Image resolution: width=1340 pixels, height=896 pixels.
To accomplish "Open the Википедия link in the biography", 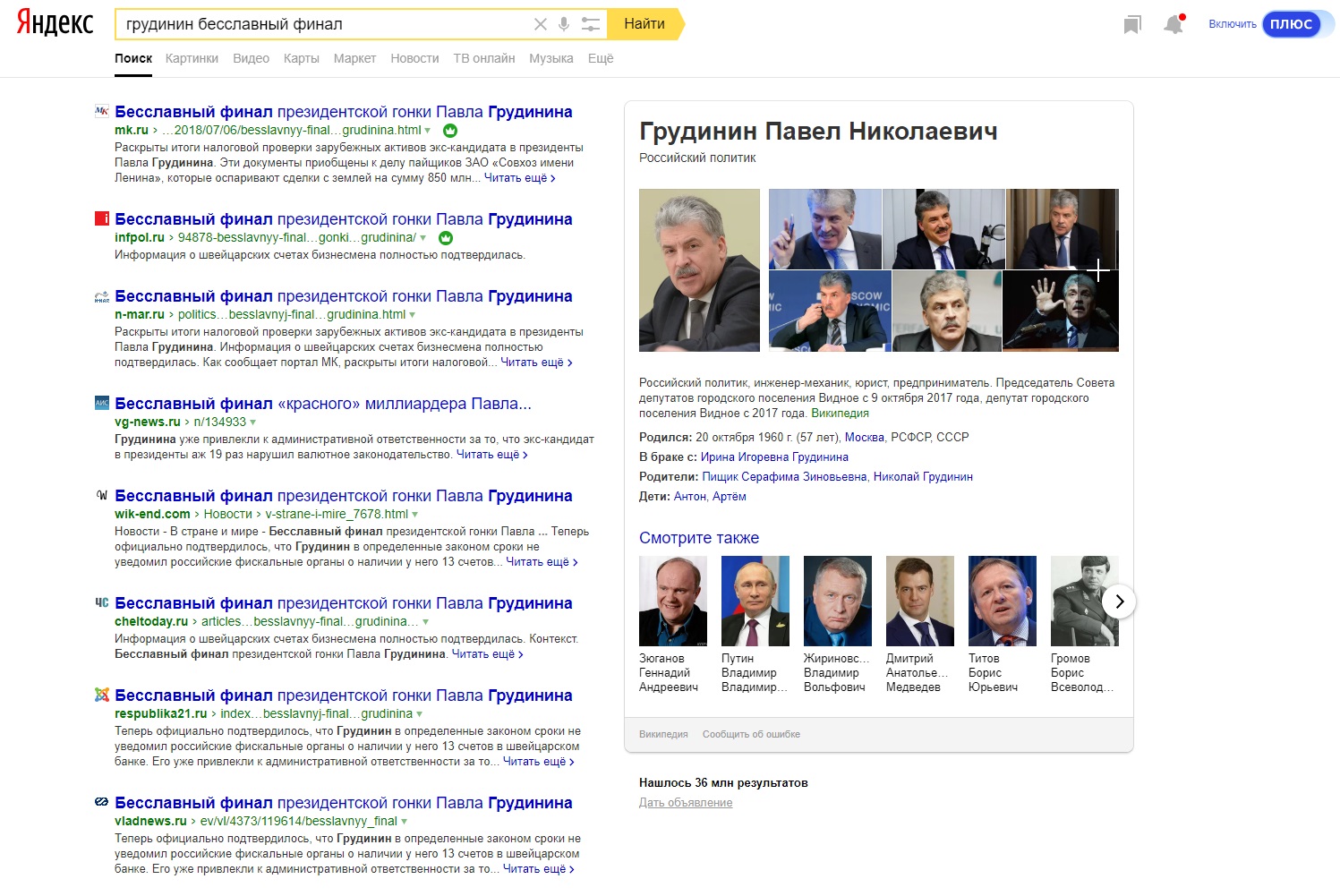I will (x=840, y=414).
